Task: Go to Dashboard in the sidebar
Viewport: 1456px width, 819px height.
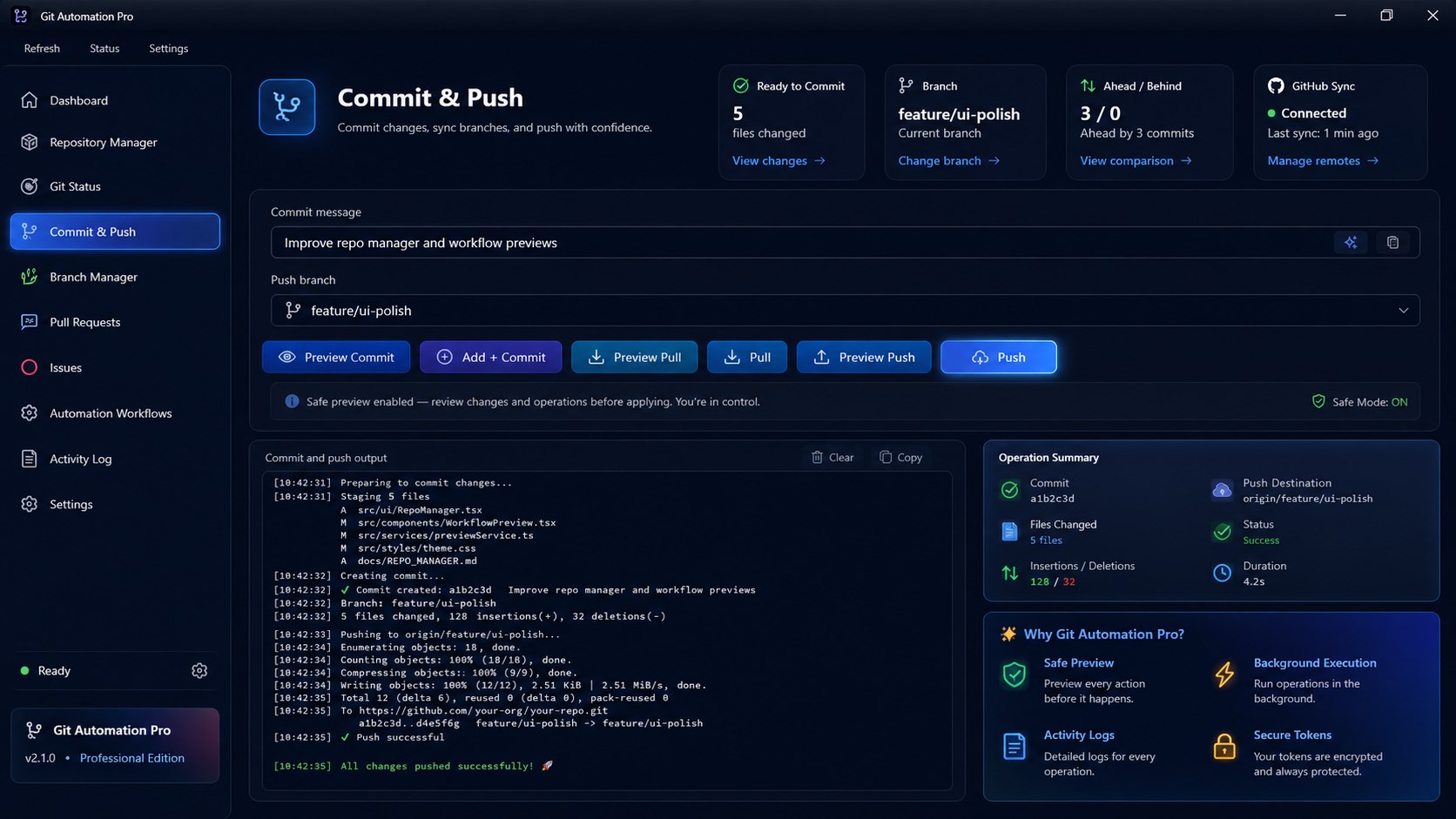Action: (x=115, y=100)
